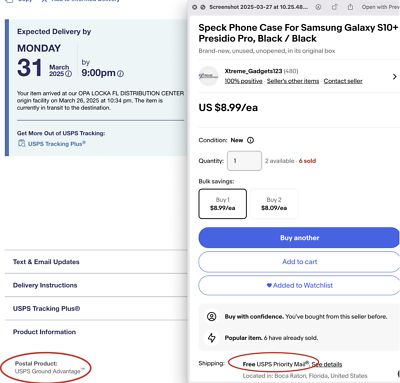Click the info icon beside 9:00pm
Image resolution: width=400 pixels, height=383 pixels.
coord(121,74)
